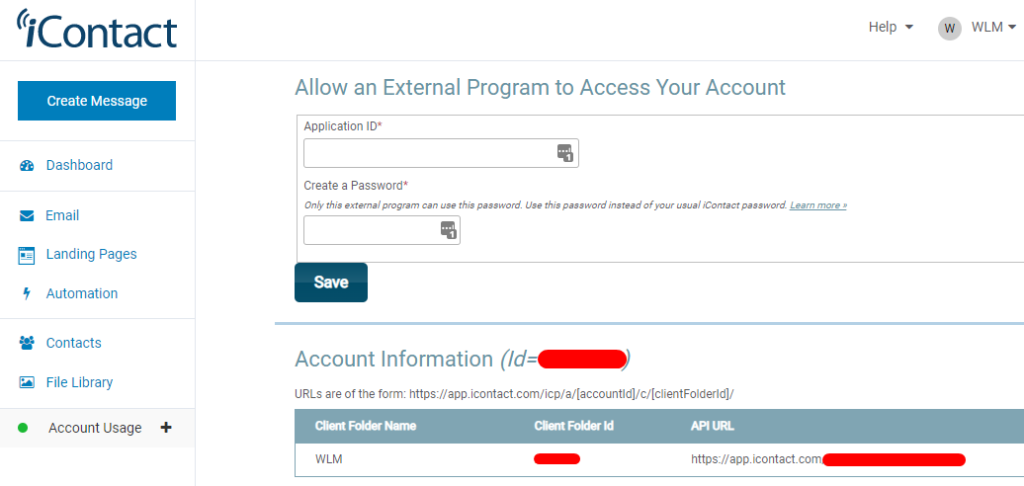The image size is (1024, 486).
Task: Expand Account Usage with plus icon
Action: coord(166,427)
